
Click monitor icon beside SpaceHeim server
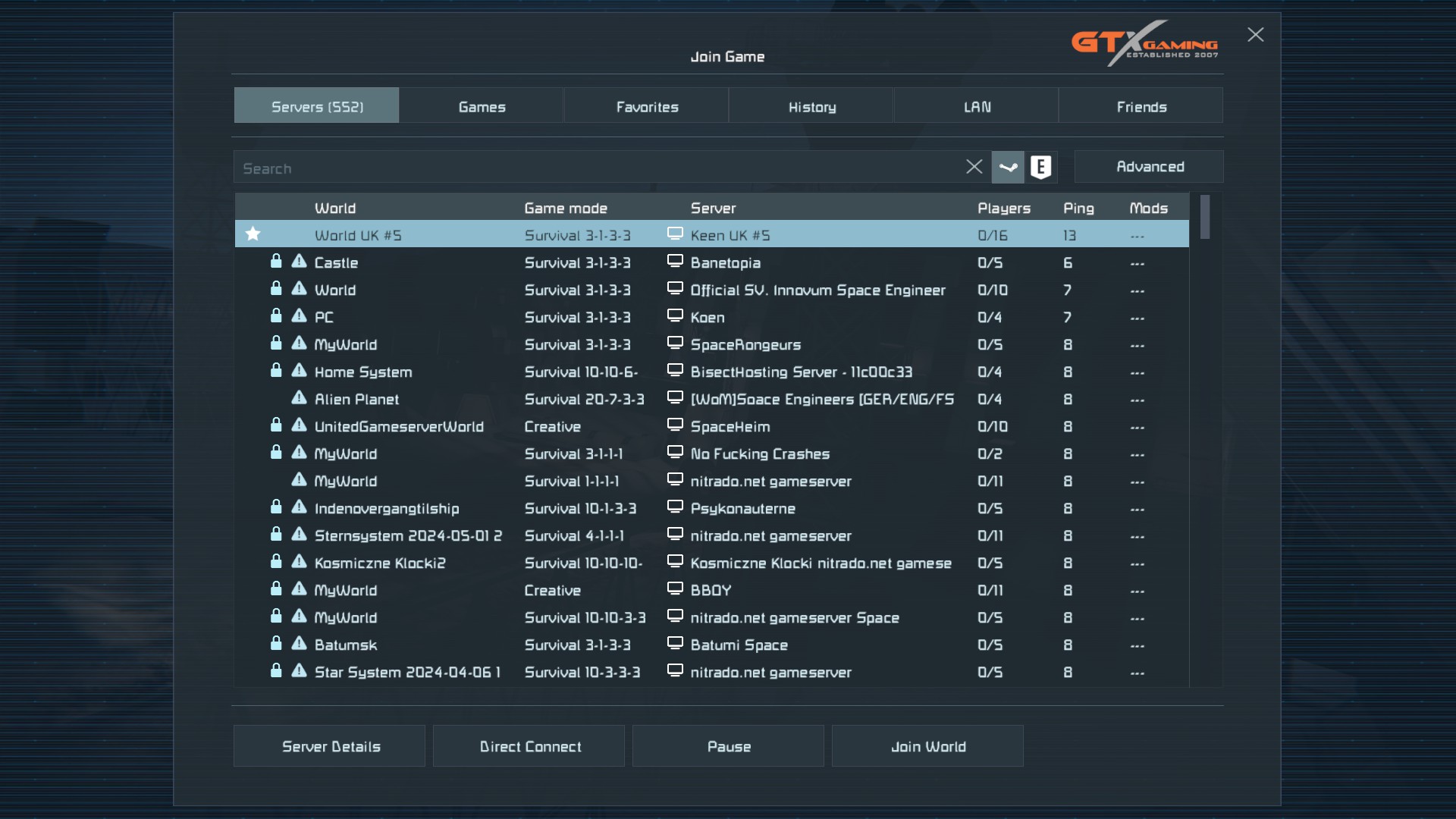tap(675, 425)
